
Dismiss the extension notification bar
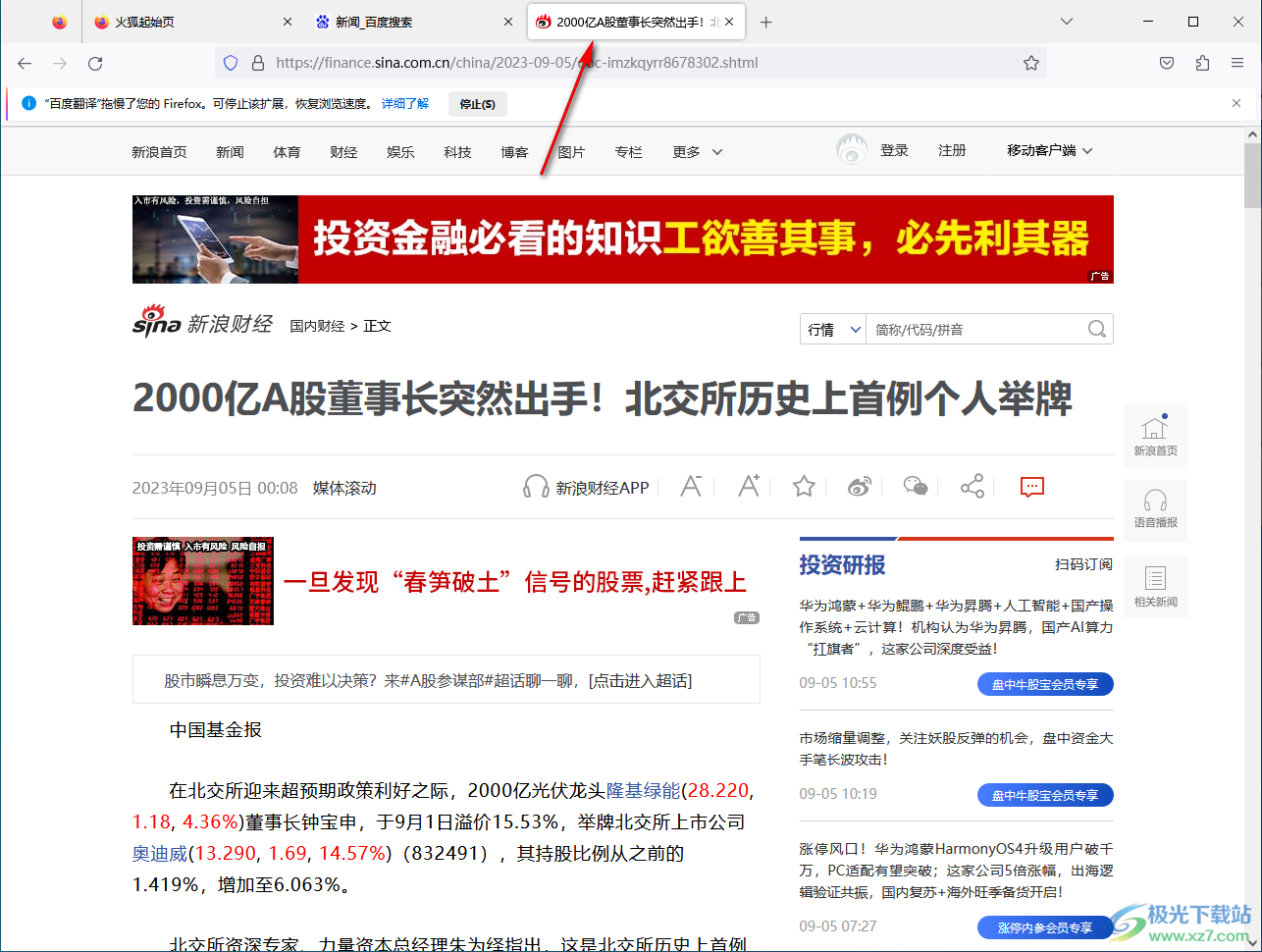1236,103
